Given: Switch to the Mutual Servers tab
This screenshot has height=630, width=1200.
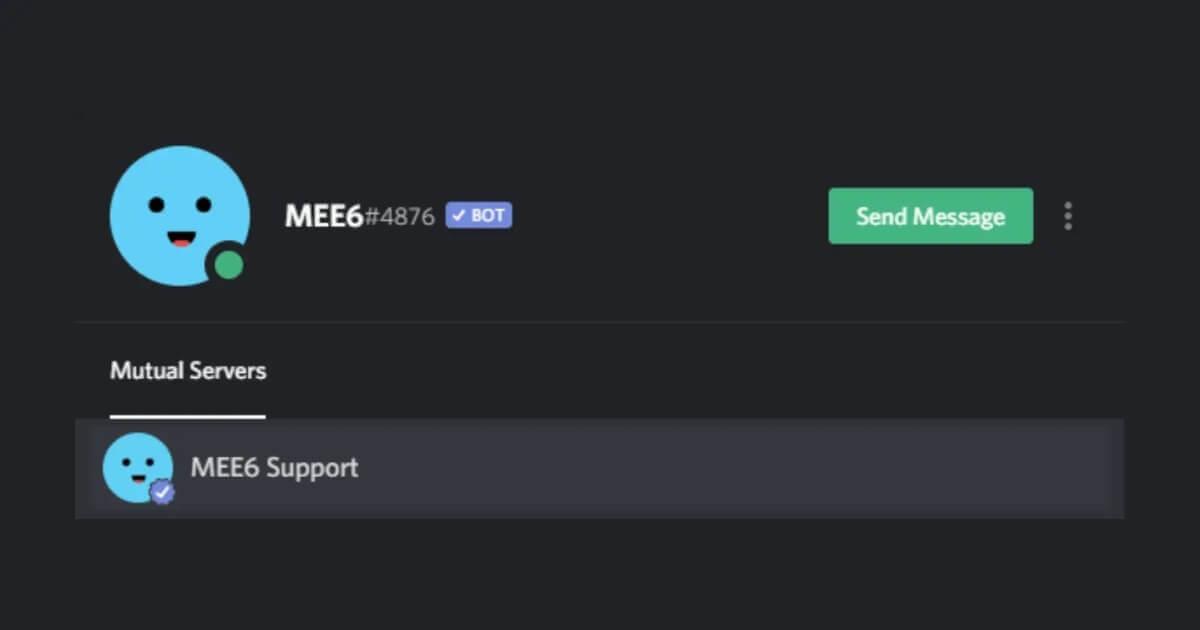Looking at the screenshot, I should tap(188, 371).
